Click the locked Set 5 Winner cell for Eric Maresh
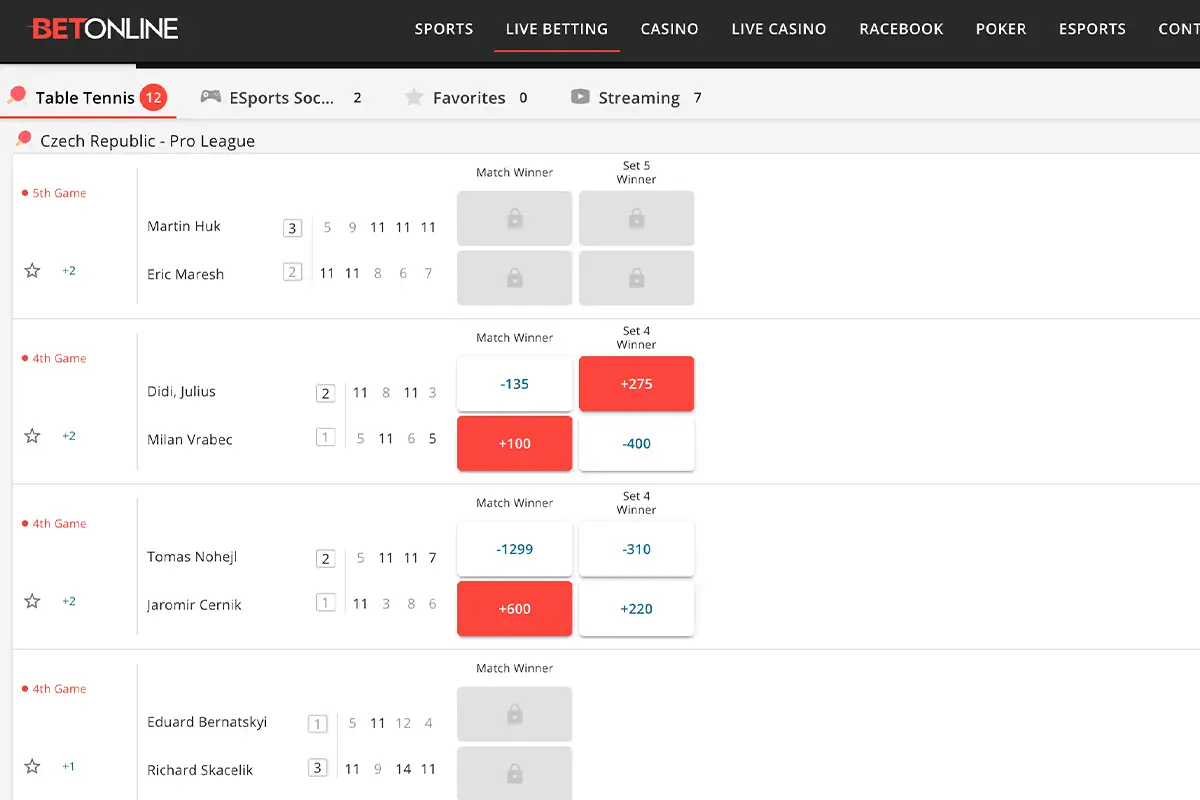Screen dimensions: 1200x800 tap(636, 278)
